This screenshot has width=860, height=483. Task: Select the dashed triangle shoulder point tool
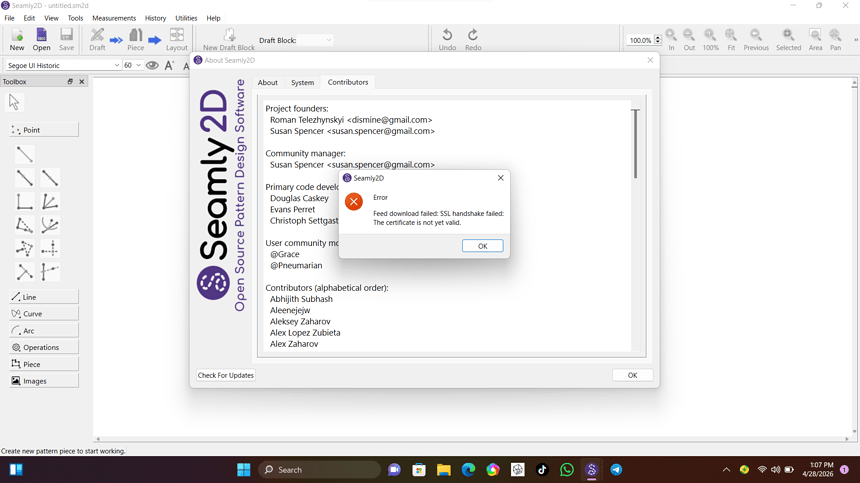tap(25, 225)
